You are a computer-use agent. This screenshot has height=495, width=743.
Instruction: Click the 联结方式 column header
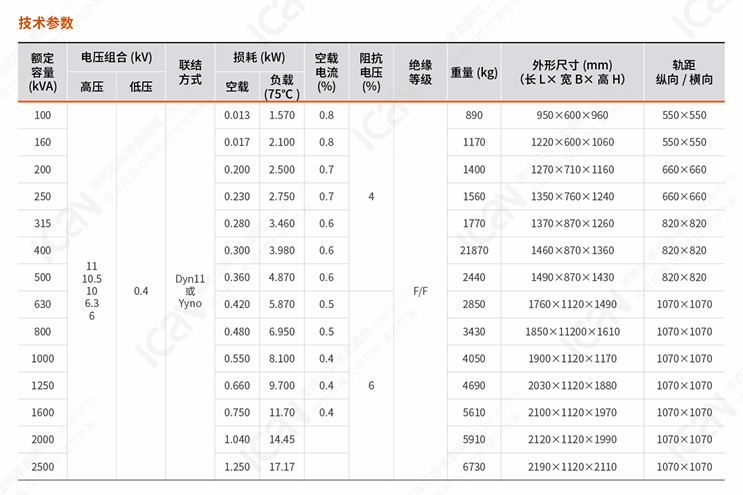[x=190, y=72]
